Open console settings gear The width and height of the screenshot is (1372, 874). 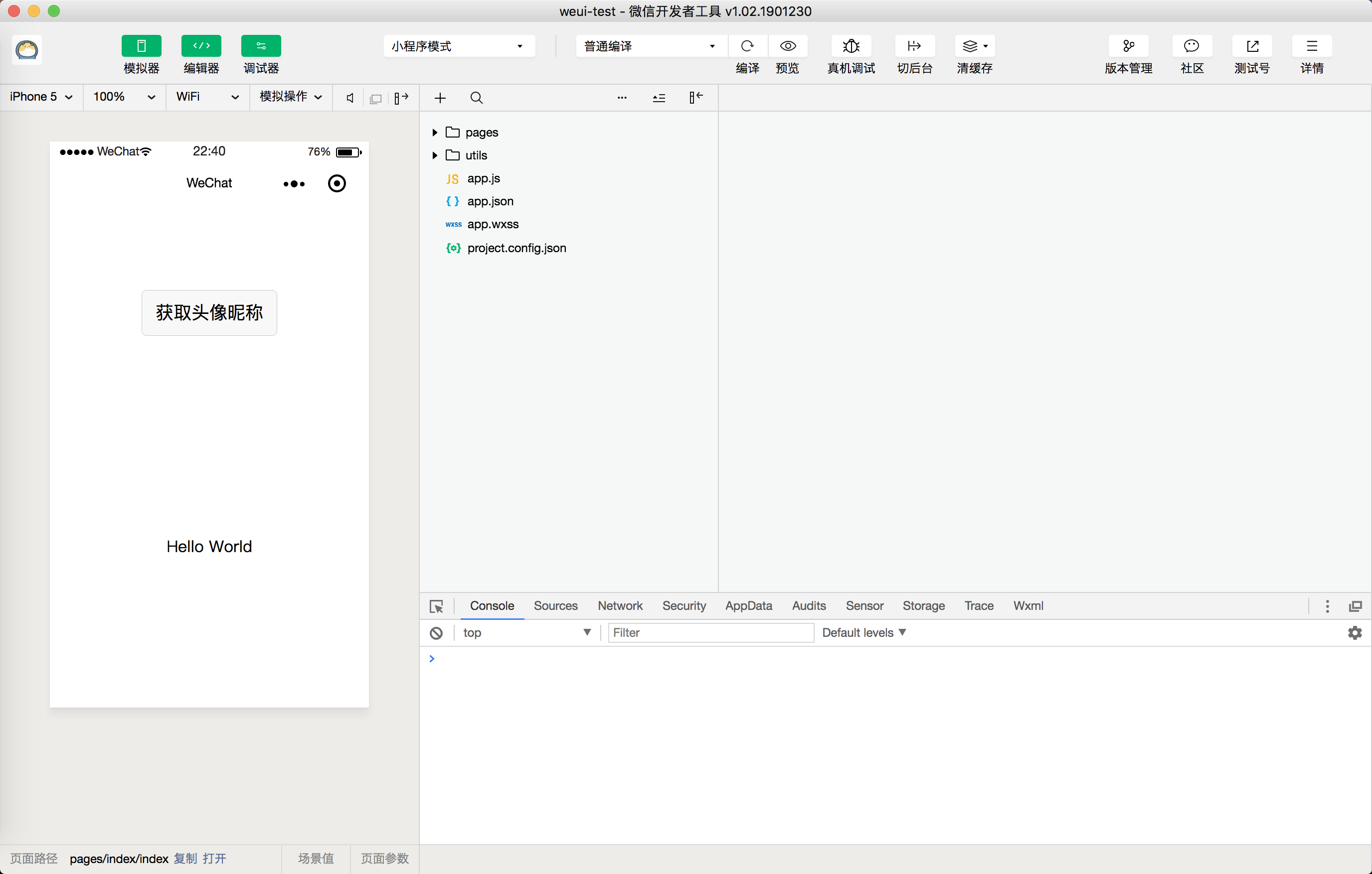[x=1355, y=633]
